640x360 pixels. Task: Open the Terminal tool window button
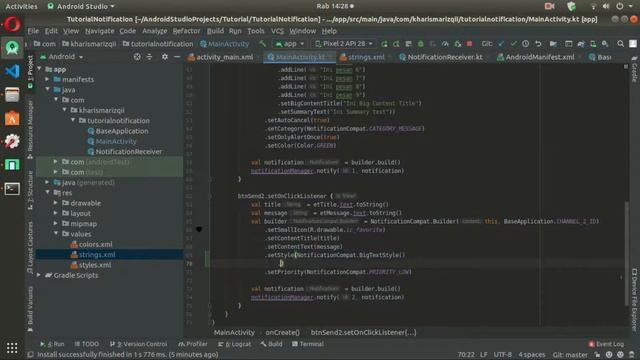(x=308, y=344)
